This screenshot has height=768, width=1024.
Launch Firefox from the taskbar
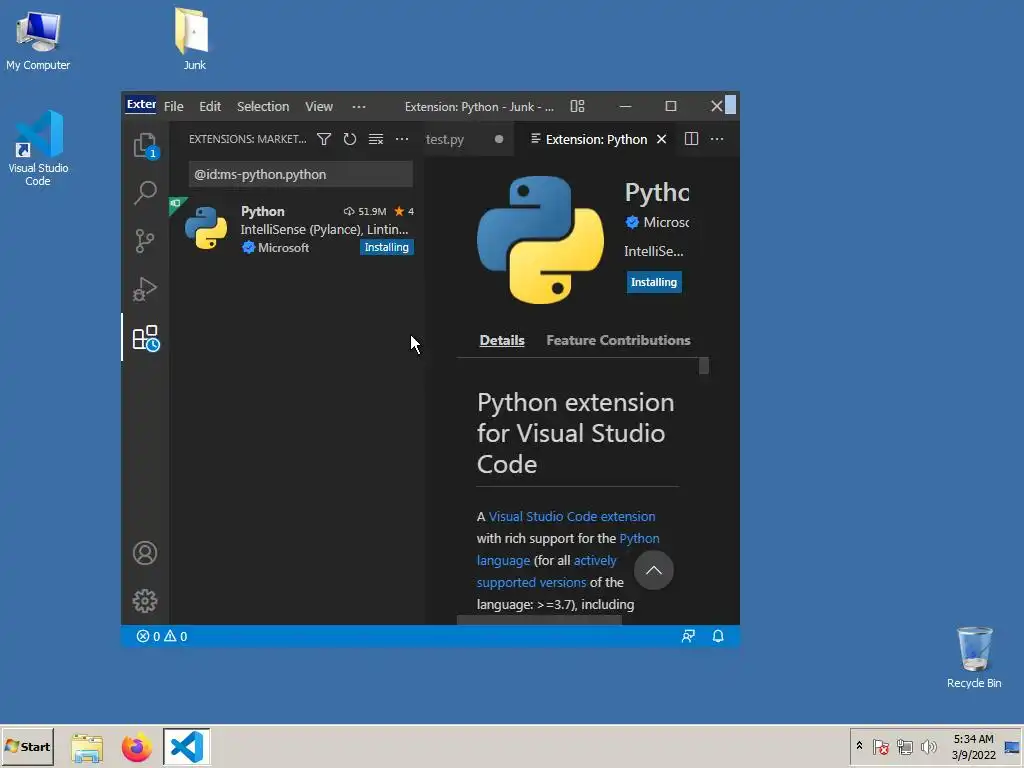(136, 747)
